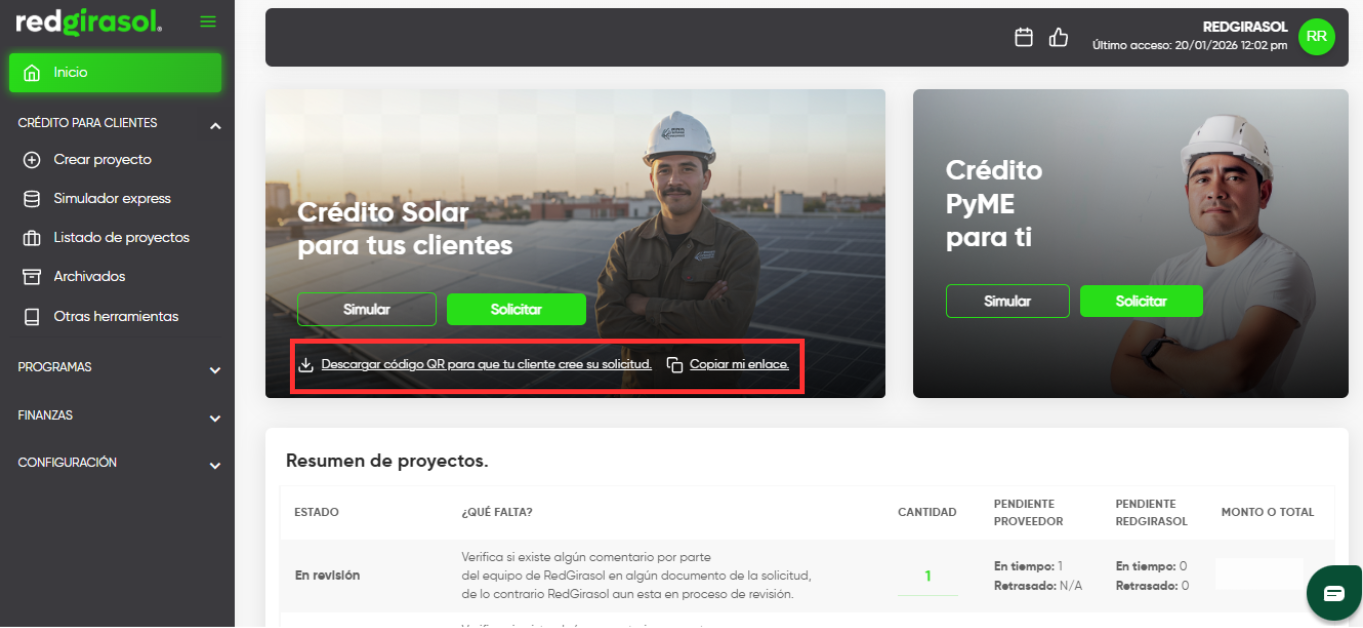Open Crear proyecto from the sidebar
1363x628 pixels.
(x=102, y=160)
